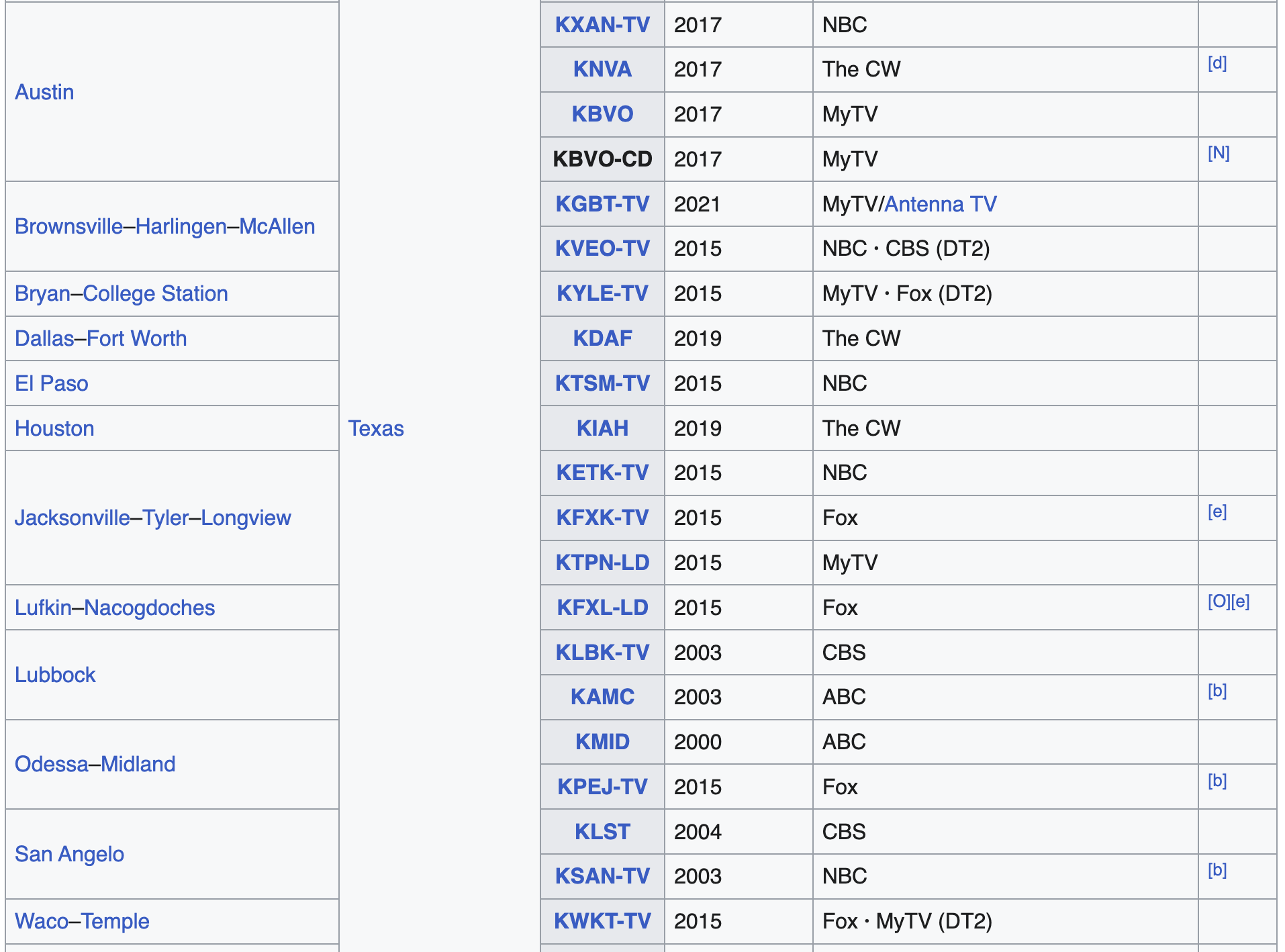Open the San Angelo link

pyautogui.click(x=70, y=854)
